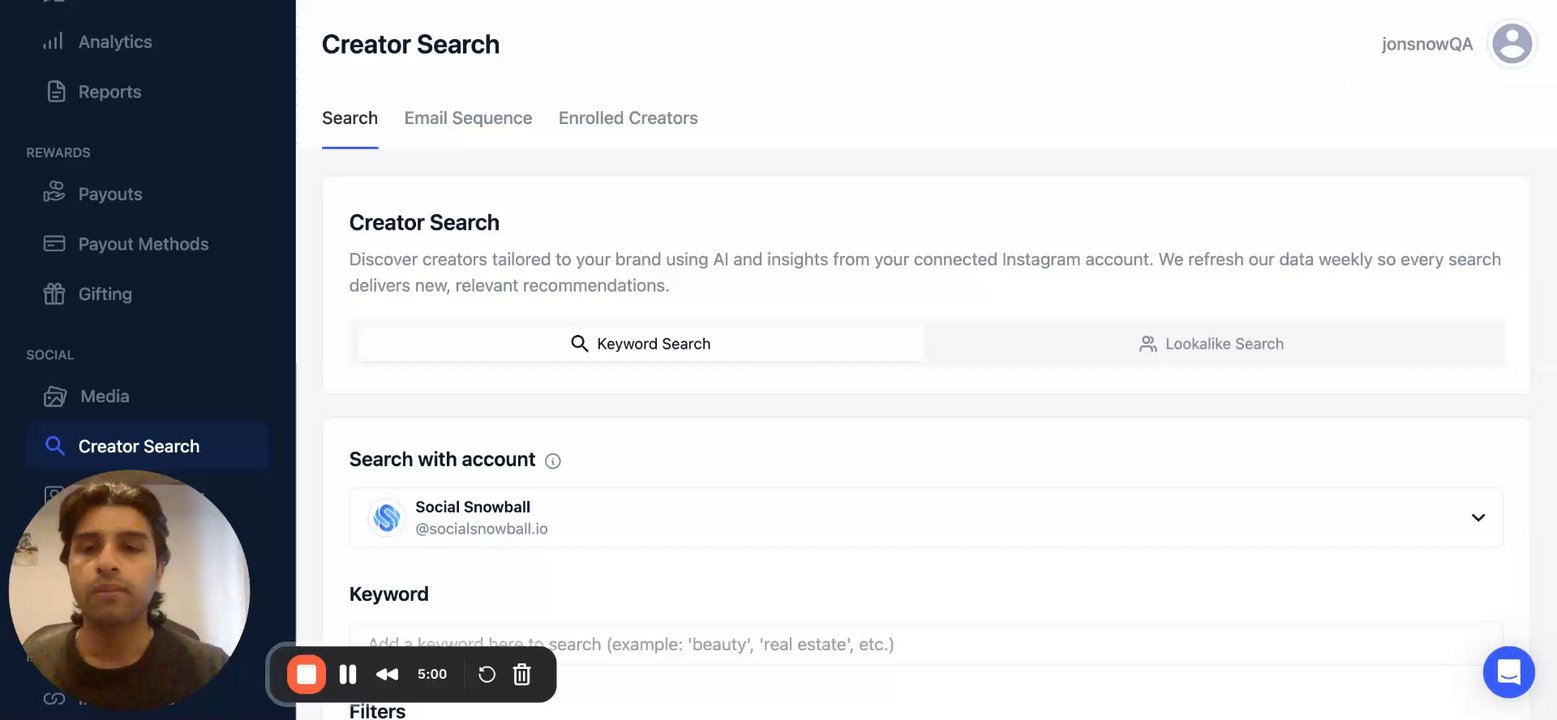Click the Payouts hand-coin icon
This screenshot has width=1557, height=720.
54,194
